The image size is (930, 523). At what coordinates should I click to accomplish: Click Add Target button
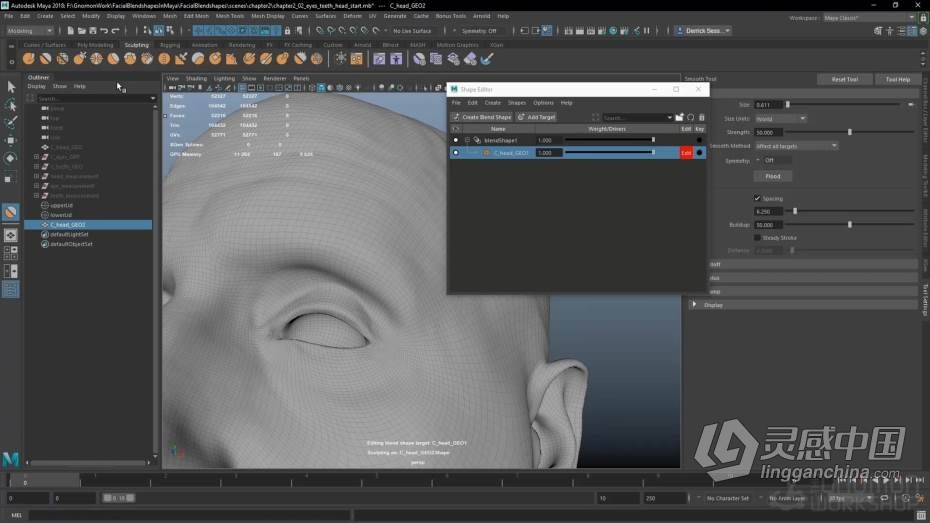pyautogui.click(x=536, y=117)
